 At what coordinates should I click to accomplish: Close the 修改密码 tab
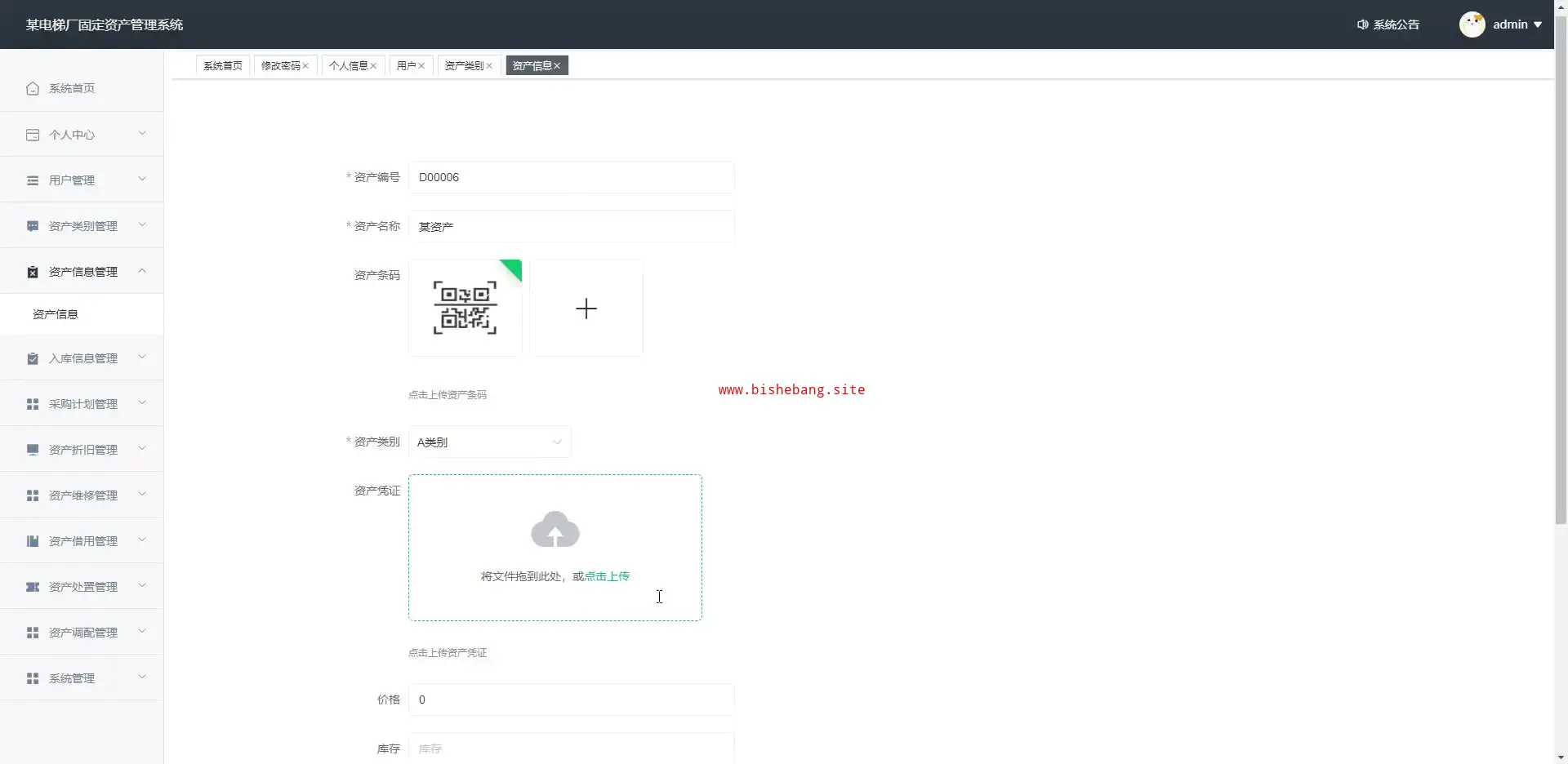pos(305,66)
